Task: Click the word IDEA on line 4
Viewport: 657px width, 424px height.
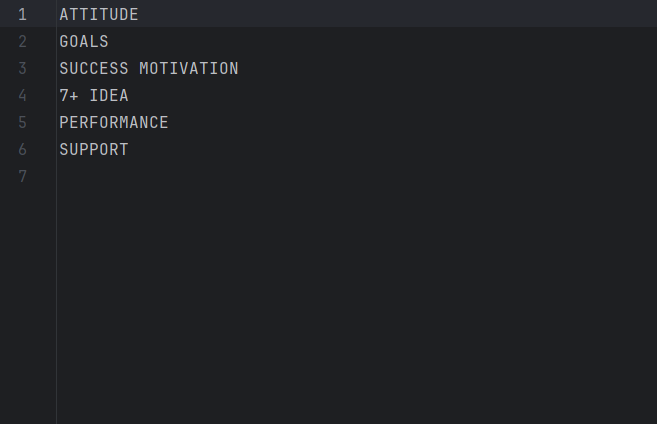Action: (x=109, y=96)
